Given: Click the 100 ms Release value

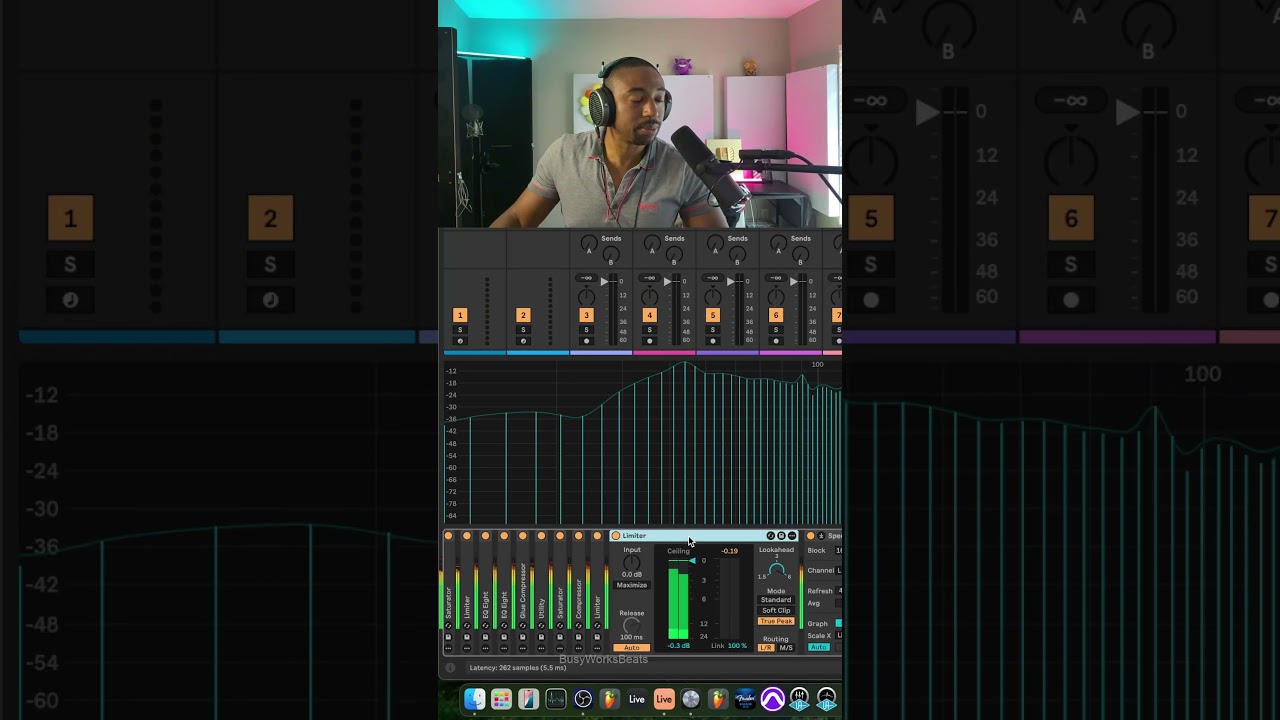Looking at the screenshot, I should [632, 638].
